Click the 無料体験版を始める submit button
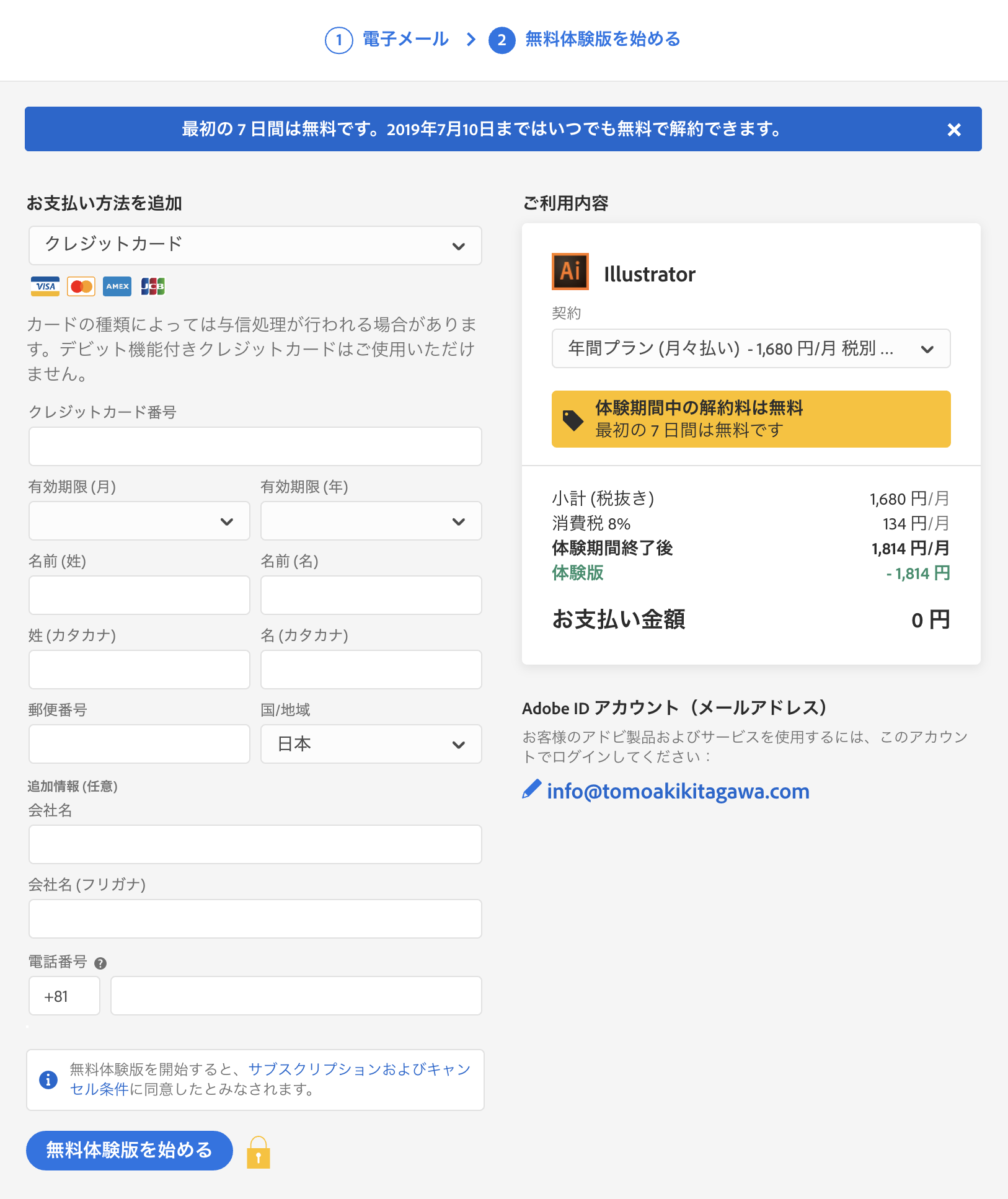This screenshot has width=1008, height=1199. click(x=130, y=1151)
